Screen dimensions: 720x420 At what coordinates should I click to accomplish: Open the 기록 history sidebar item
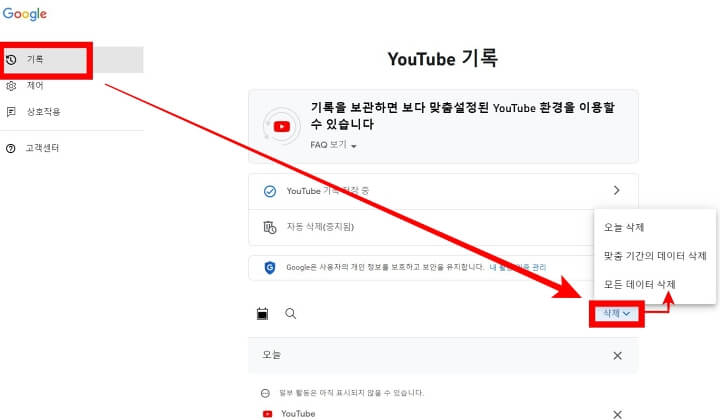click(72, 59)
